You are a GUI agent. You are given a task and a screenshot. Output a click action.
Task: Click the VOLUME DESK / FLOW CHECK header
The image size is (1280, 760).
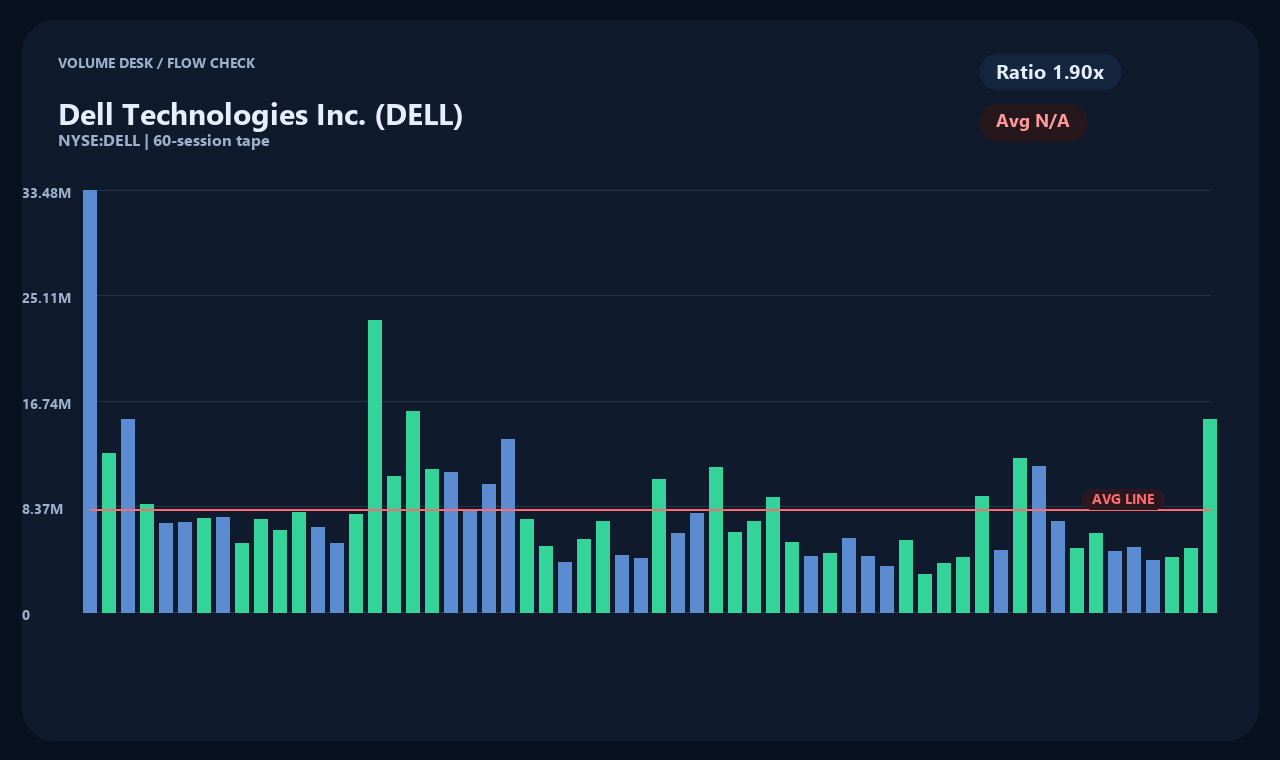156,63
